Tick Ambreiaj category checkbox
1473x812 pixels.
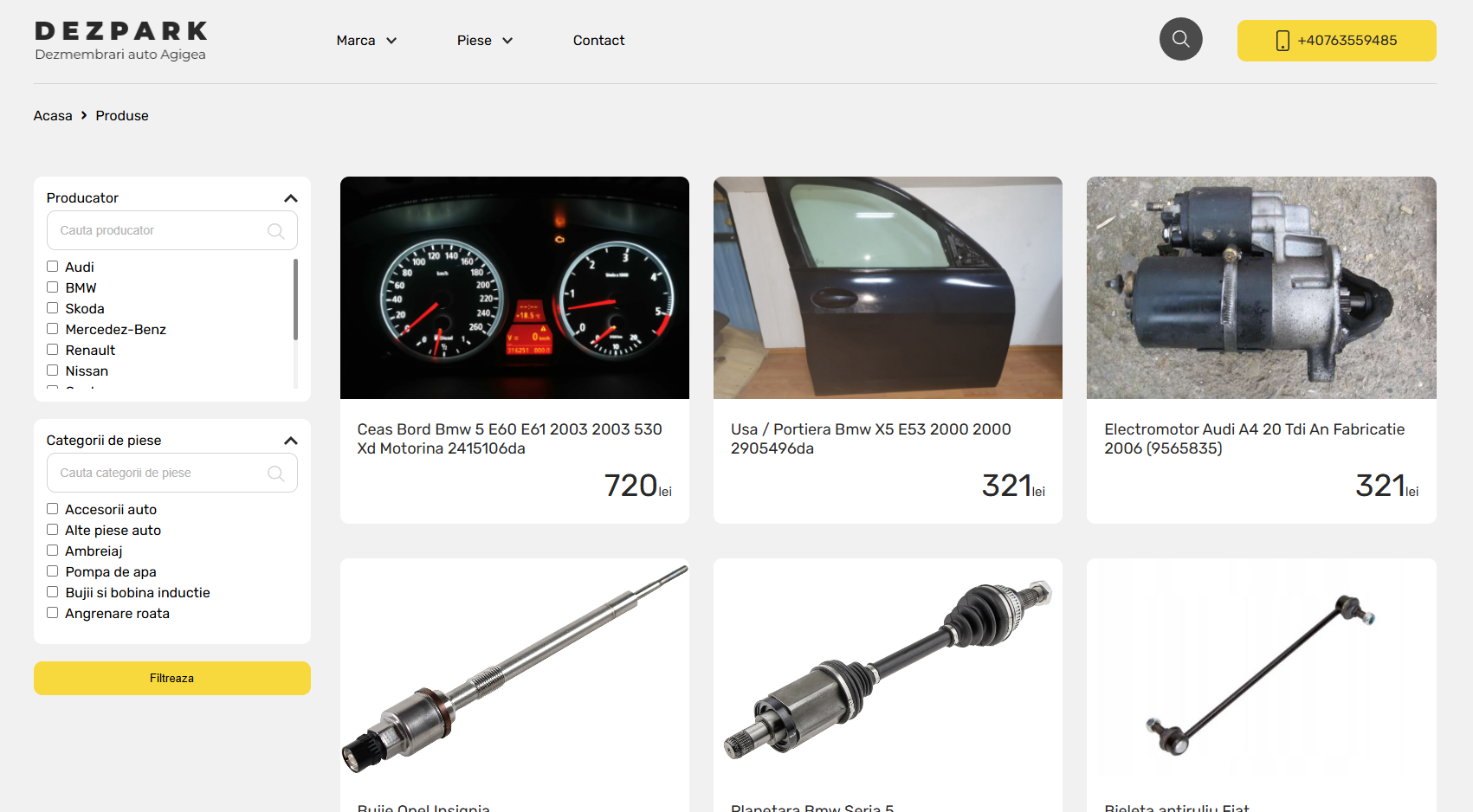point(53,551)
